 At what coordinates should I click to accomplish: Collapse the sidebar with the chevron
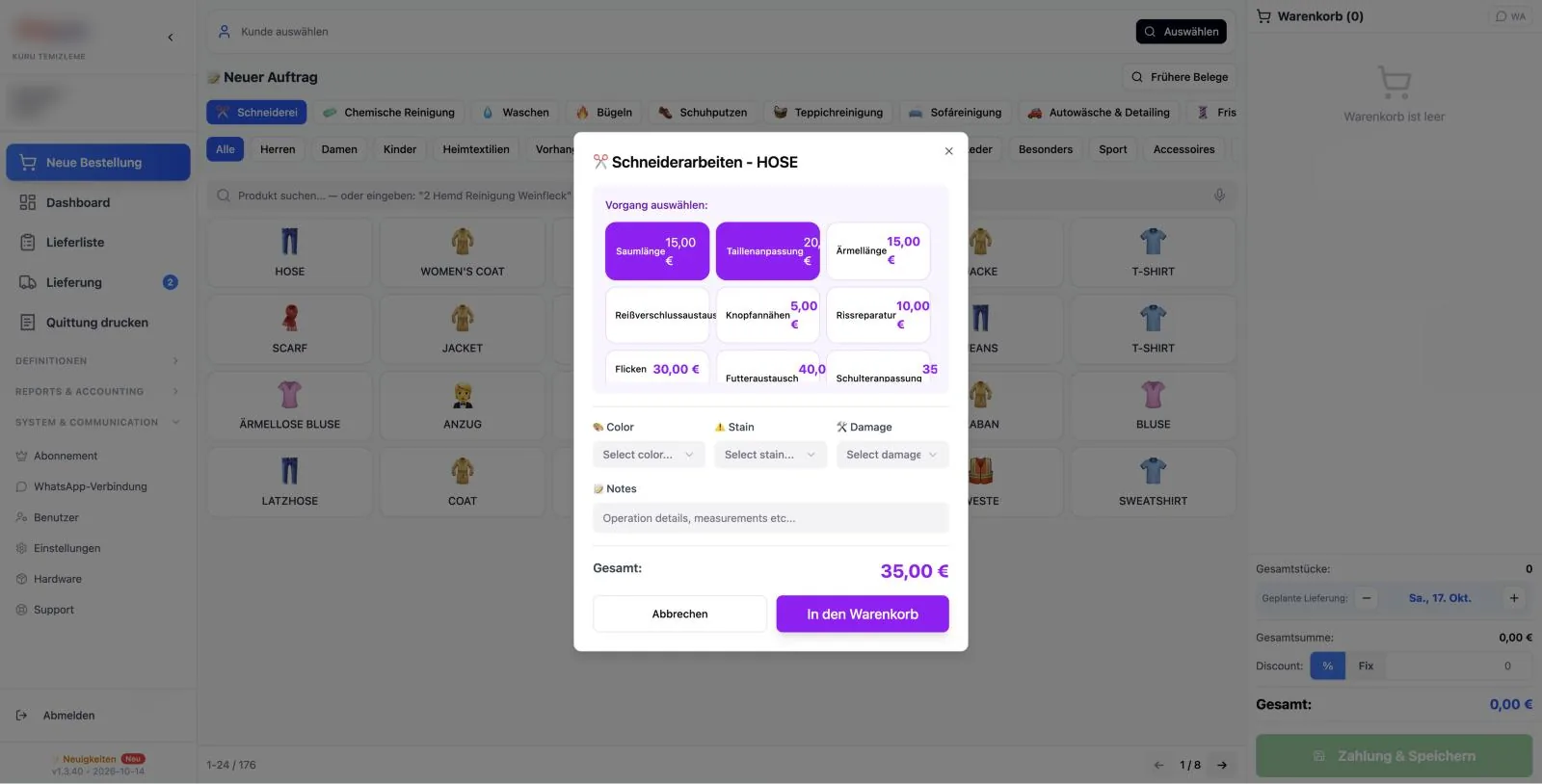(171, 38)
